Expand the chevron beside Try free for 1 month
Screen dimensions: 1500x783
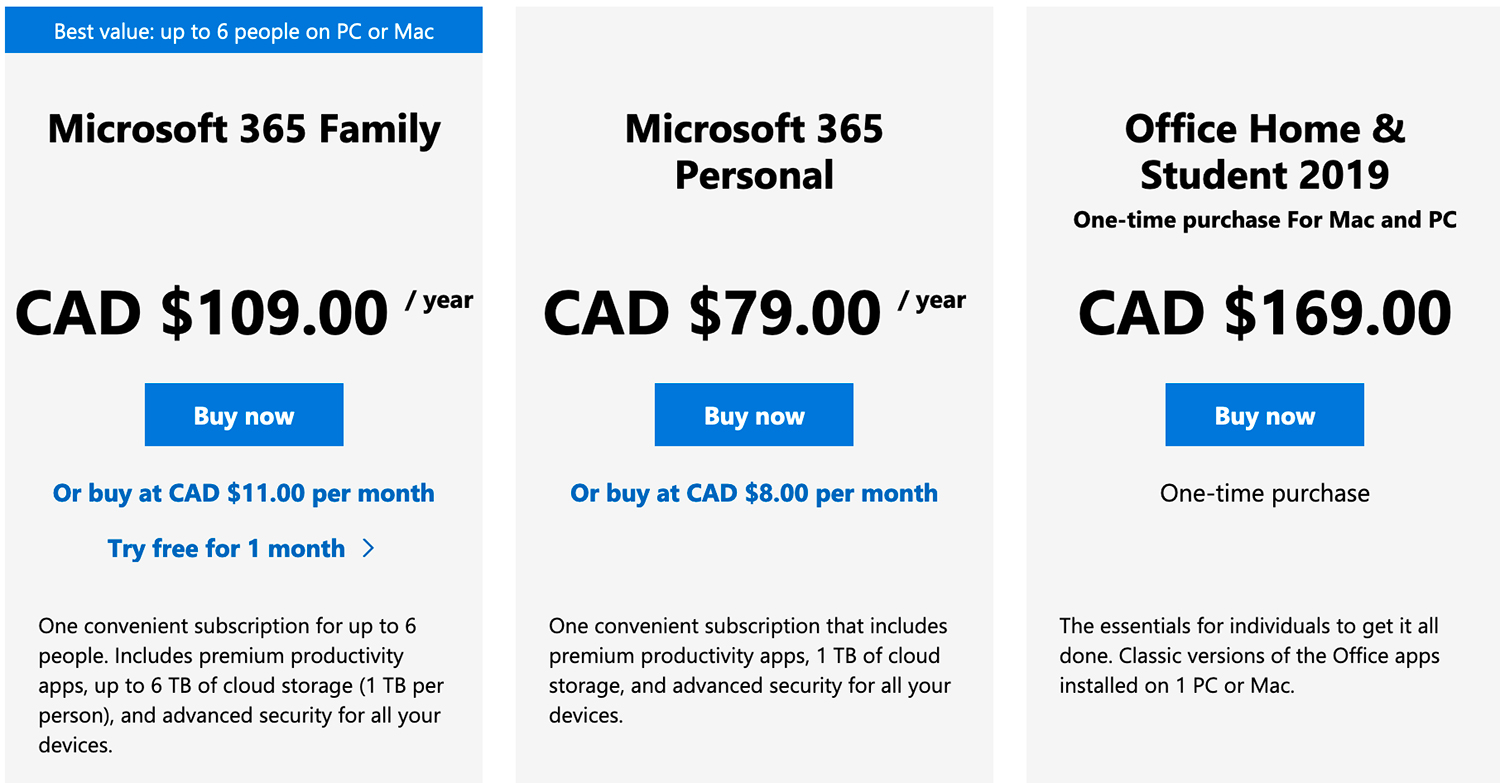coord(367,548)
